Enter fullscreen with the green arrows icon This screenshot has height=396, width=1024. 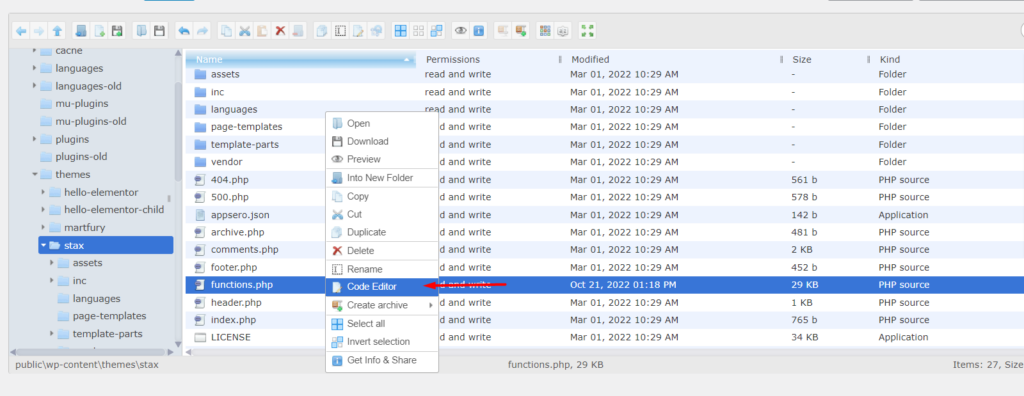587,30
